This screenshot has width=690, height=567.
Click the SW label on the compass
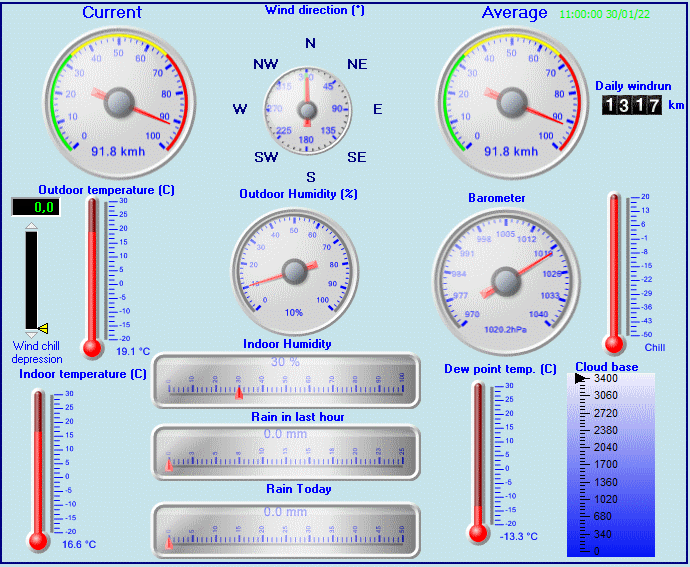click(266, 158)
